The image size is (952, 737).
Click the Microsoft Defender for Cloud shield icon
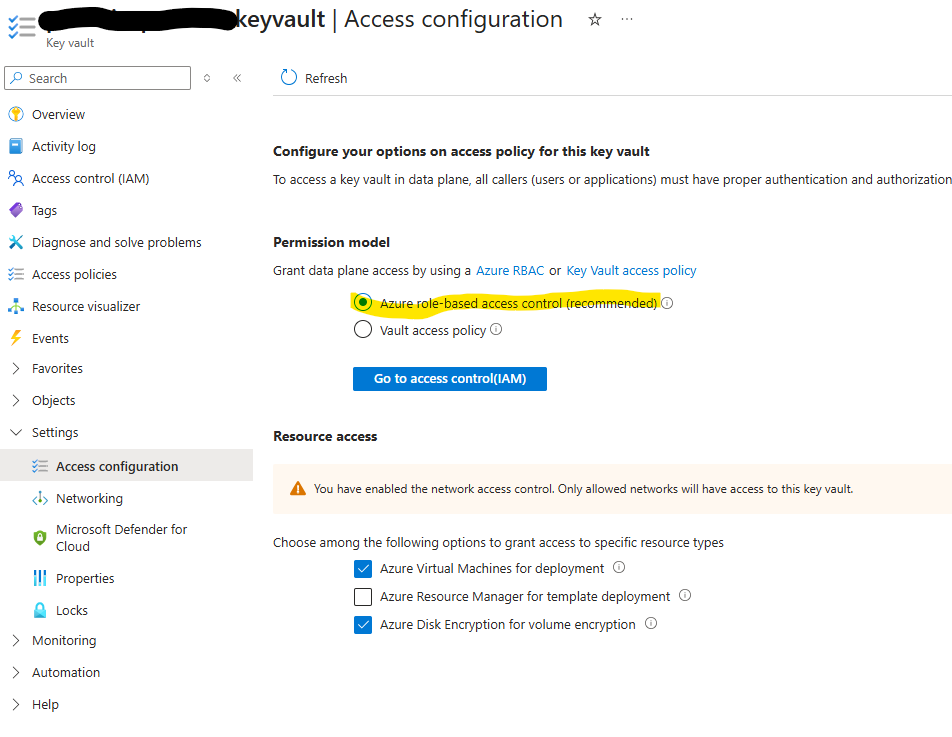coord(40,538)
